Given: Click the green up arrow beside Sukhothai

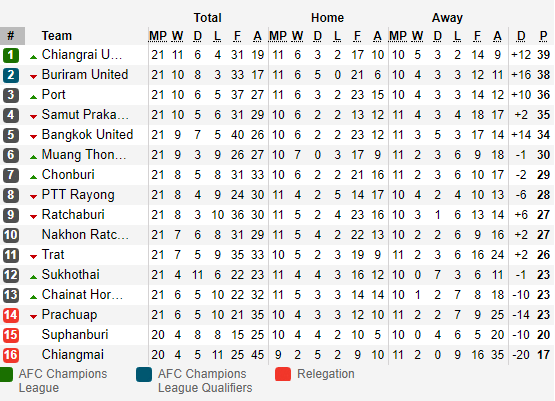Looking at the screenshot, I should [x=34, y=277].
